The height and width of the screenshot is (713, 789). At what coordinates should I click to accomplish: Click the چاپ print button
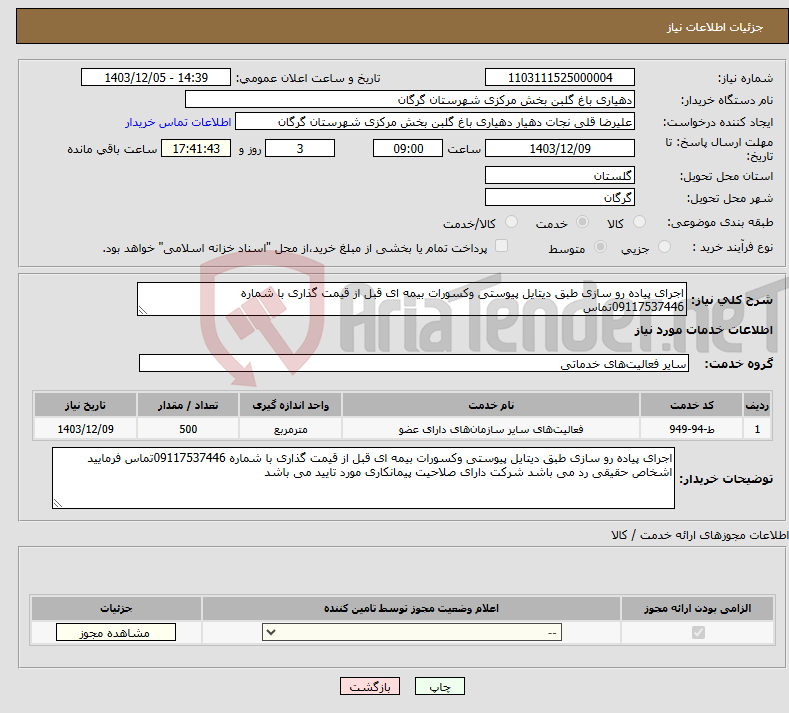coord(439,686)
